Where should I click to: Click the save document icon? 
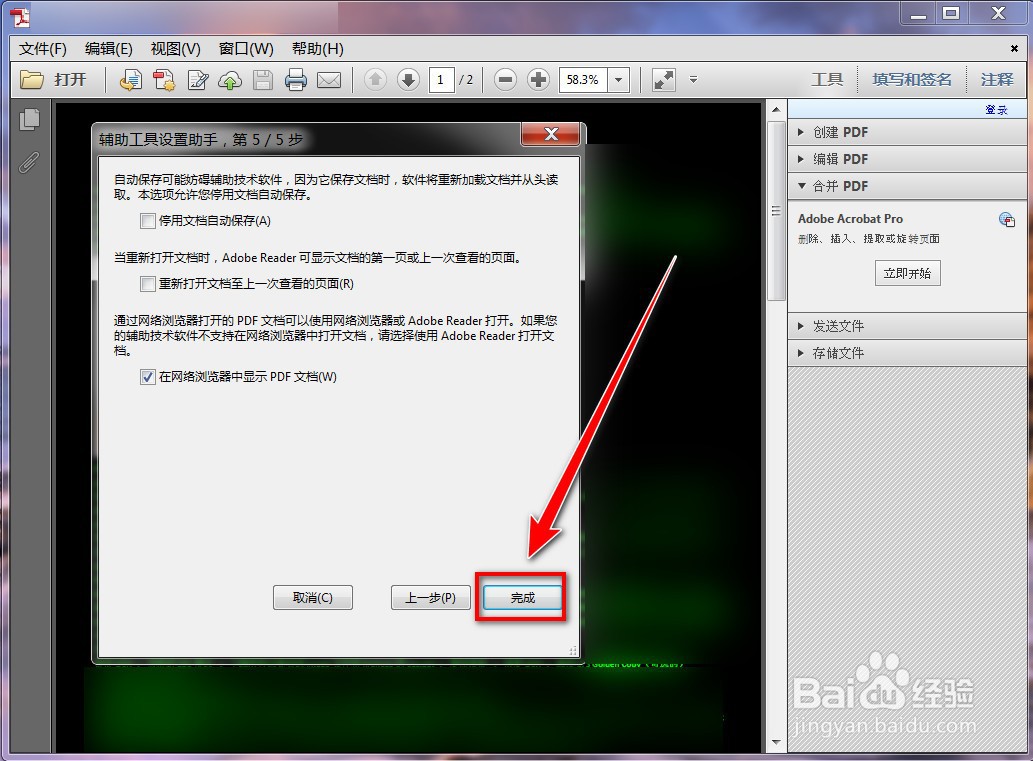(x=263, y=79)
